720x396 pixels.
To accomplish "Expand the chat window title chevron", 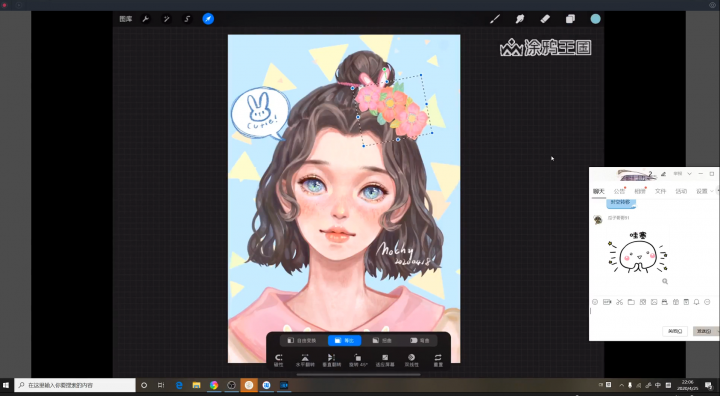I will point(689,174).
